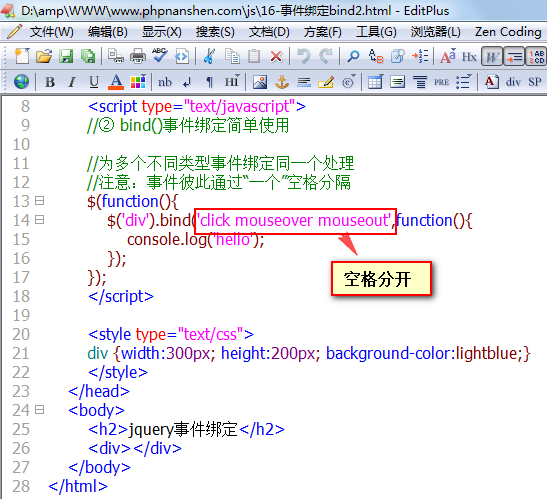Open the HTML character entity dropdown
Screen dimensions: 547x499
pos(349,82)
